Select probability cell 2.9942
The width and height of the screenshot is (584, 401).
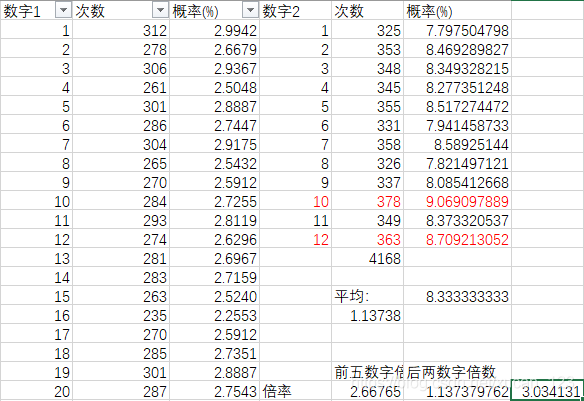tap(215, 30)
